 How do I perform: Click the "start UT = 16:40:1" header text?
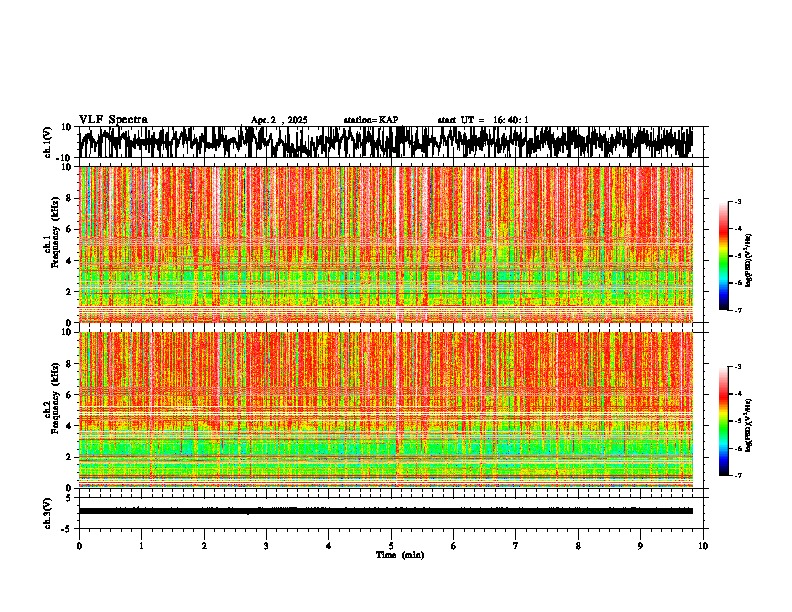coord(483,120)
